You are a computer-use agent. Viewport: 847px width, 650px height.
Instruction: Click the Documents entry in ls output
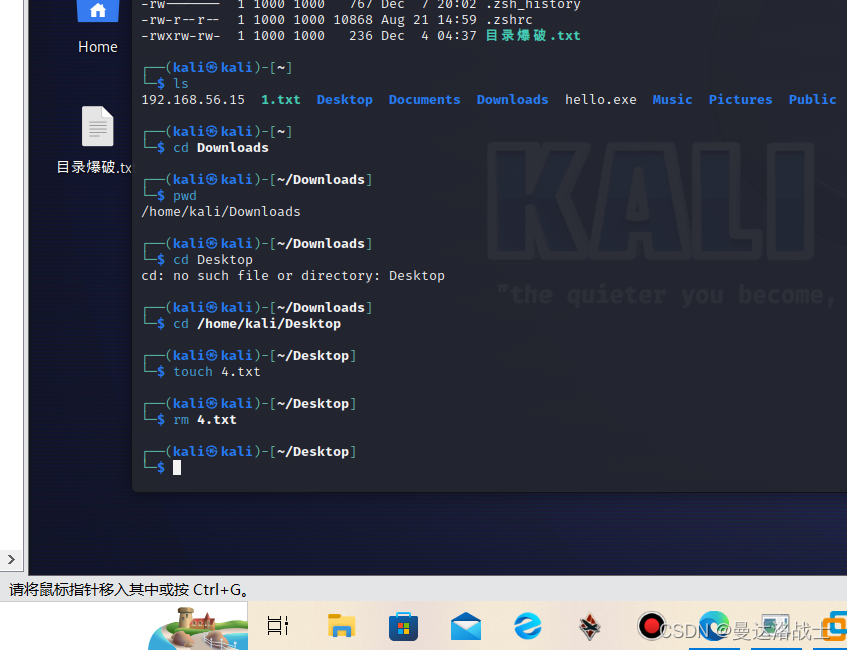pos(425,99)
